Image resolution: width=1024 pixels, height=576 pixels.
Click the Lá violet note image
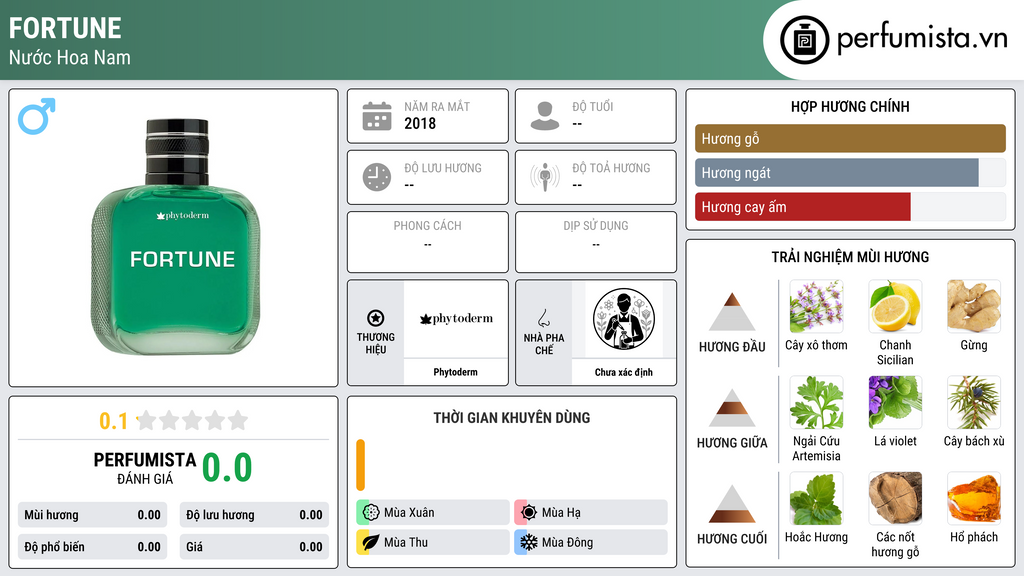tap(895, 402)
